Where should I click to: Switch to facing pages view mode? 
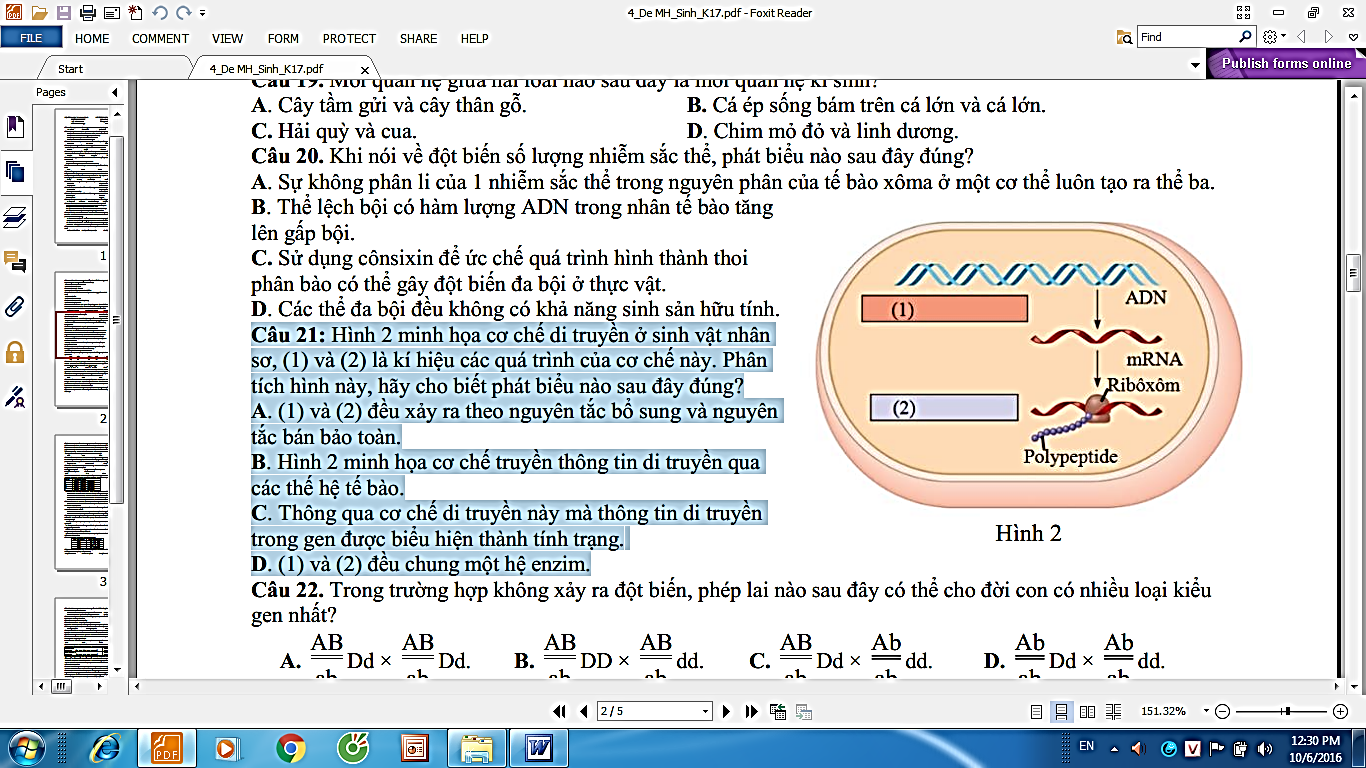point(1087,711)
